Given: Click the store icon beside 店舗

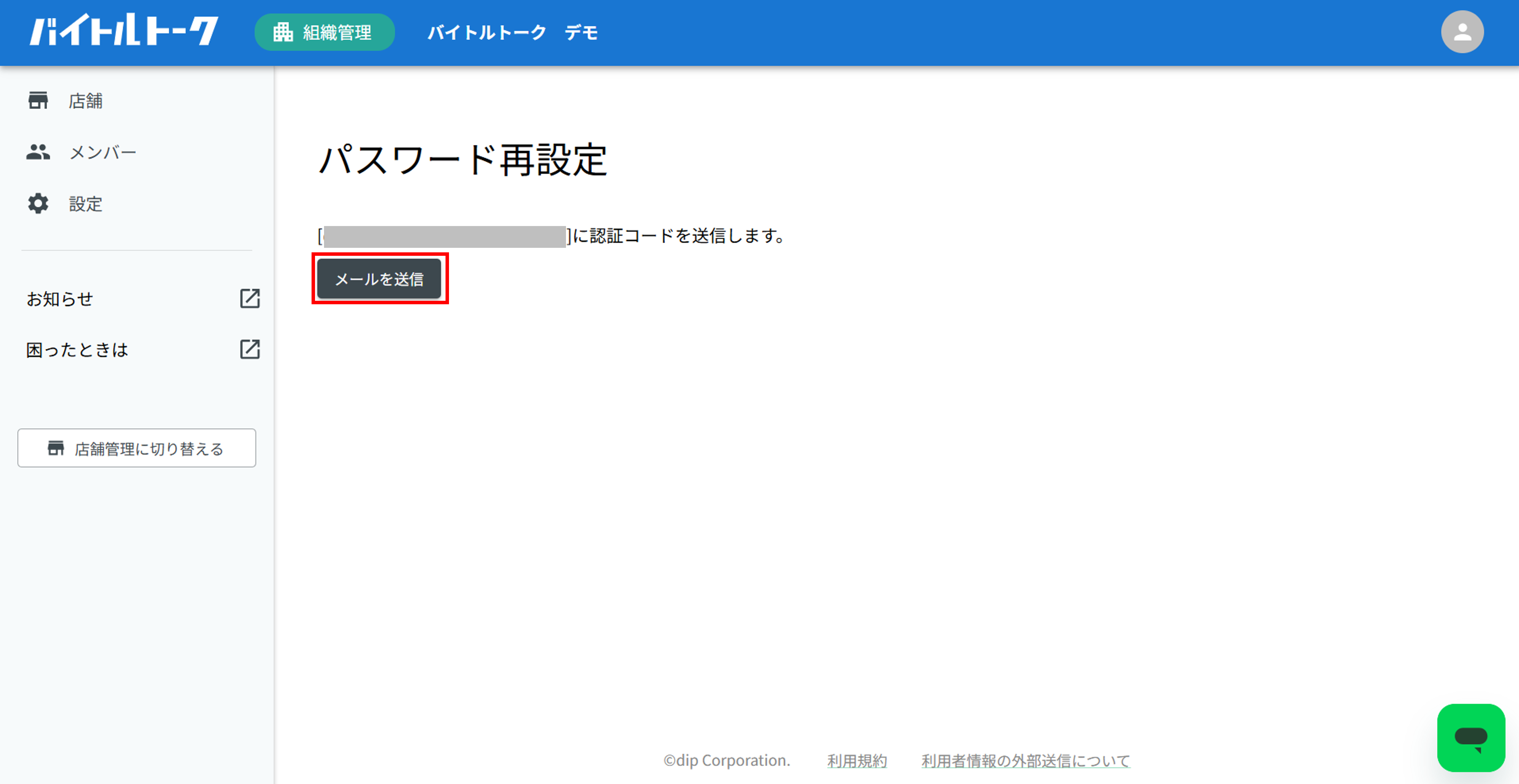Looking at the screenshot, I should tap(38, 101).
